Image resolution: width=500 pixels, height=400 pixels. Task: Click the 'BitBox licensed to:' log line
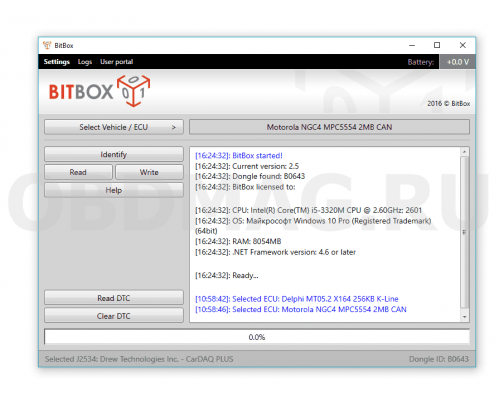(x=245, y=187)
